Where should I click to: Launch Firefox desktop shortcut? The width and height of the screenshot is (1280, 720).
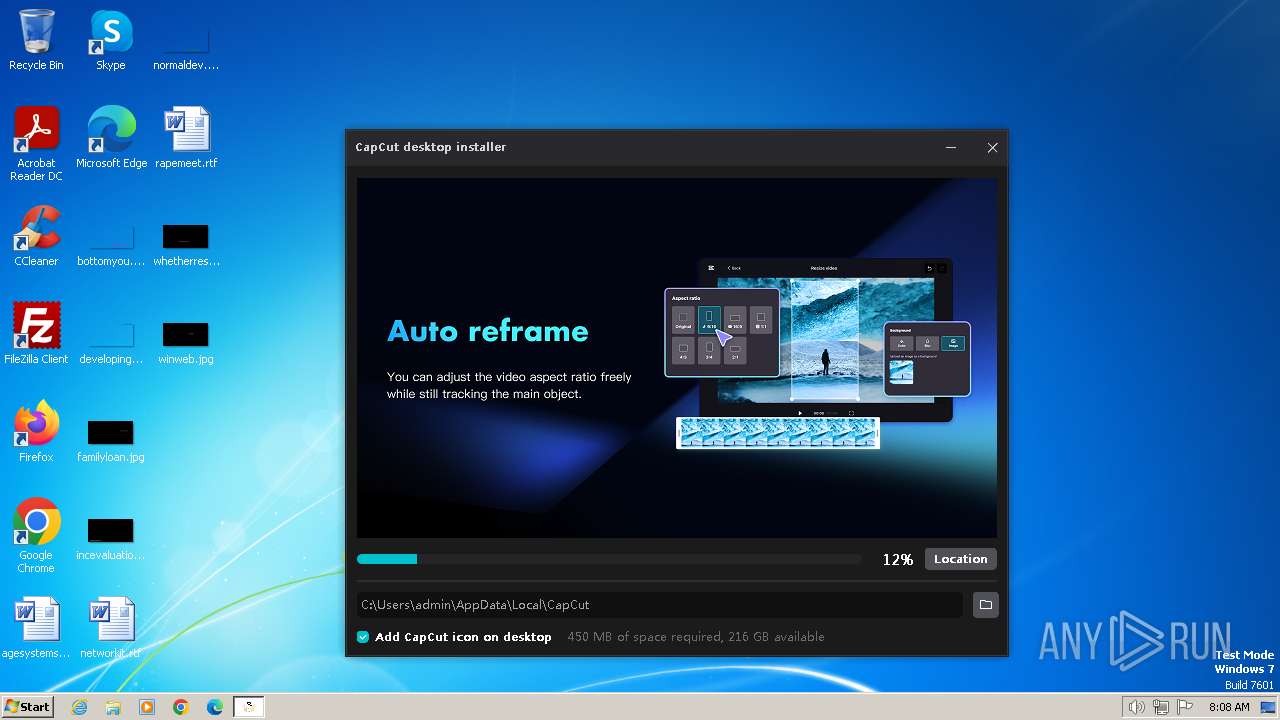[36, 432]
